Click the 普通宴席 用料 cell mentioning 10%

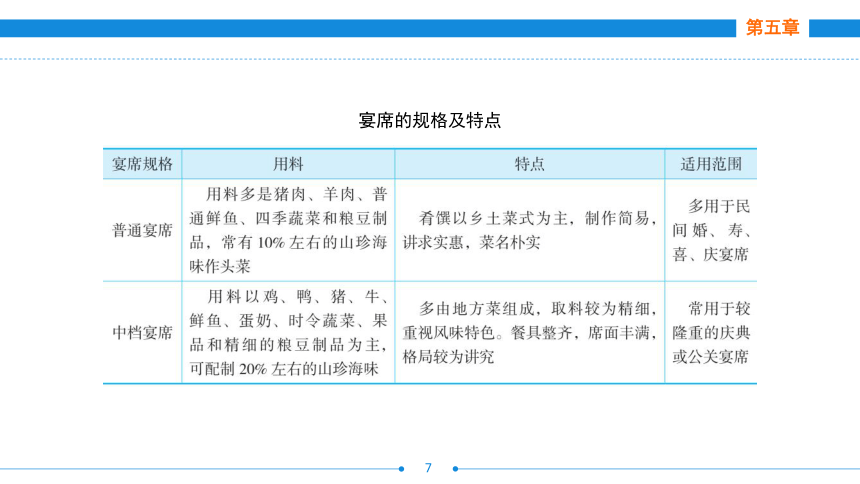[288, 230]
